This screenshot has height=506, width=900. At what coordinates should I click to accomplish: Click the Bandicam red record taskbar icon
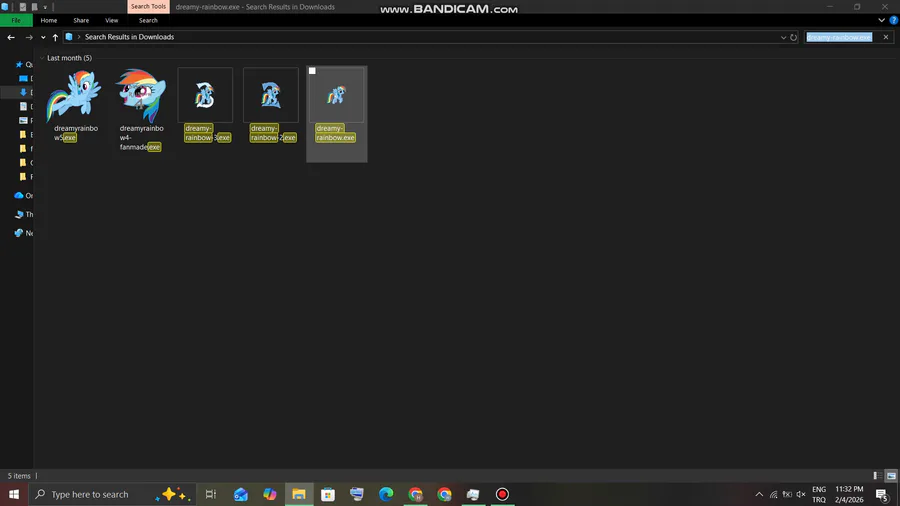502,494
